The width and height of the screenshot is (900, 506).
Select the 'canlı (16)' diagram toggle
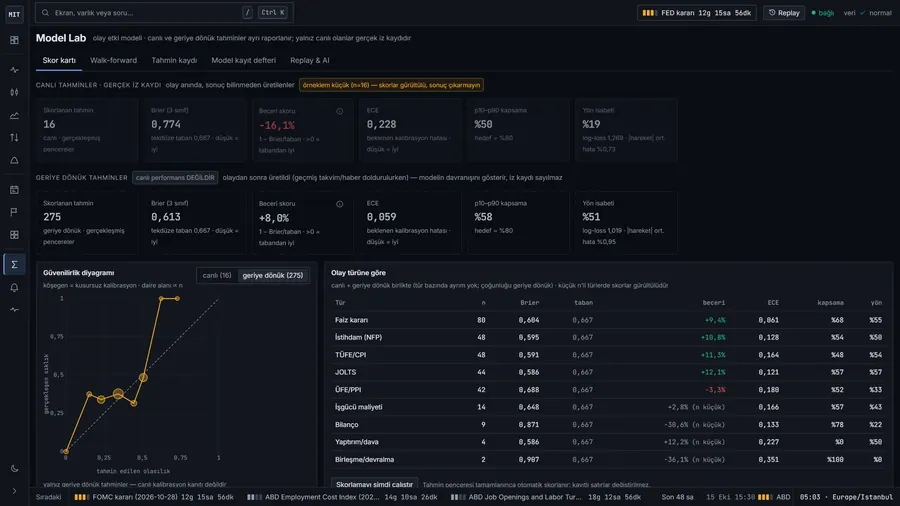click(217, 275)
